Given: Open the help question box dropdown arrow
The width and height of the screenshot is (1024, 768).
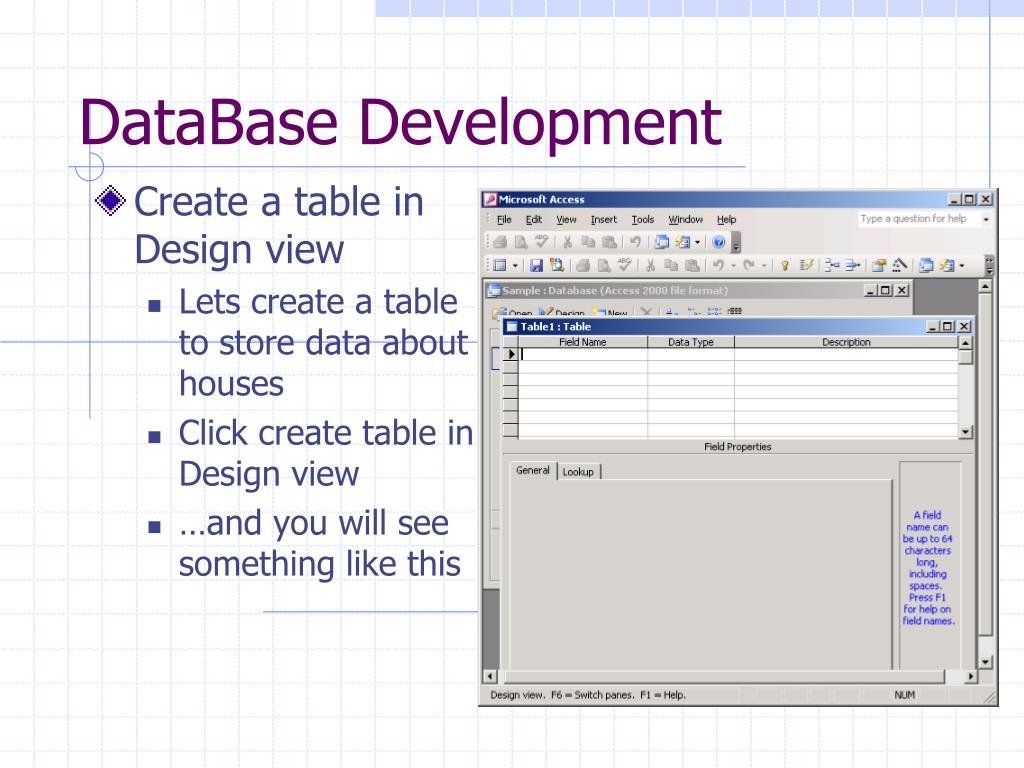Looking at the screenshot, I should [985, 219].
